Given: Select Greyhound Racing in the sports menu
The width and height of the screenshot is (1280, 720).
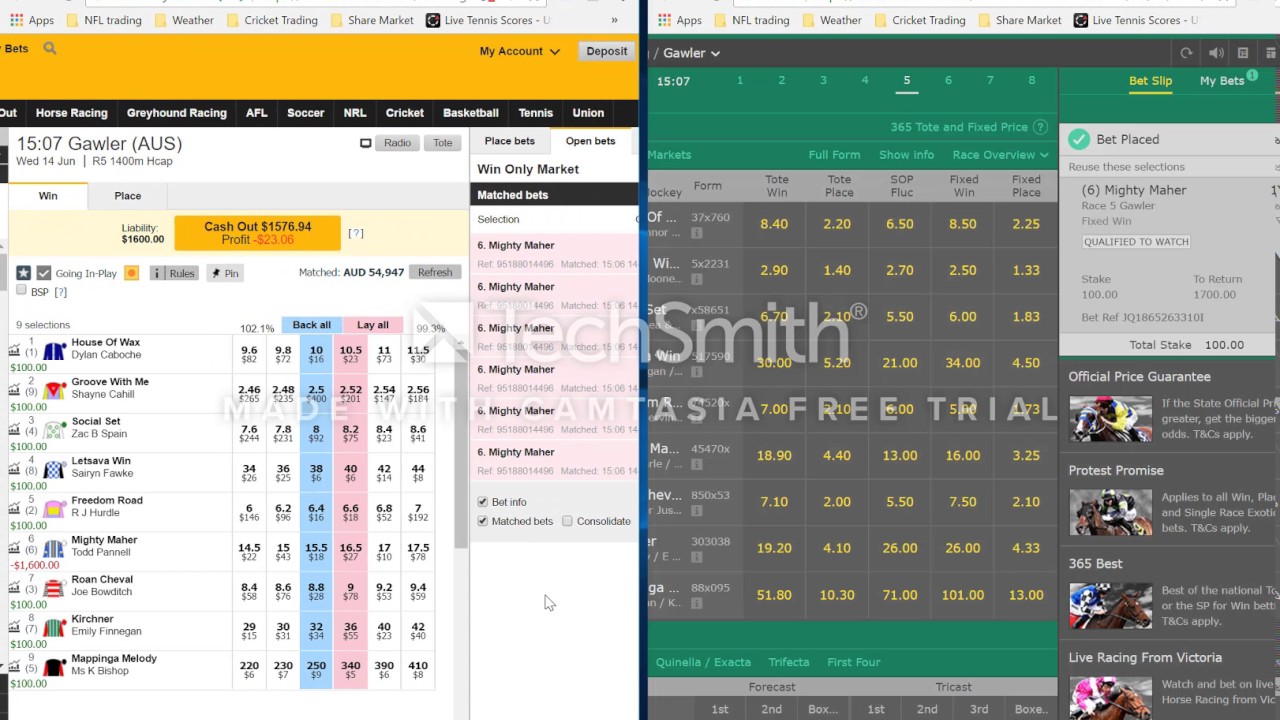Looking at the screenshot, I should pyautogui.click(x=177, y=113).
